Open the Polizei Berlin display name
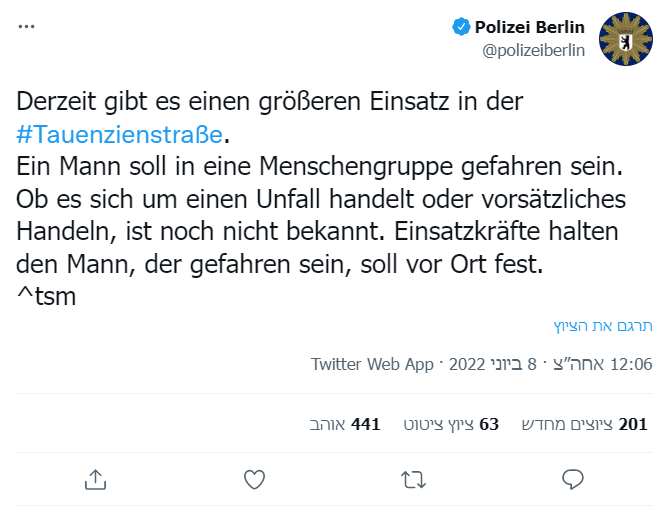This screenshot has width=661, height=510. tap(529, 27)
